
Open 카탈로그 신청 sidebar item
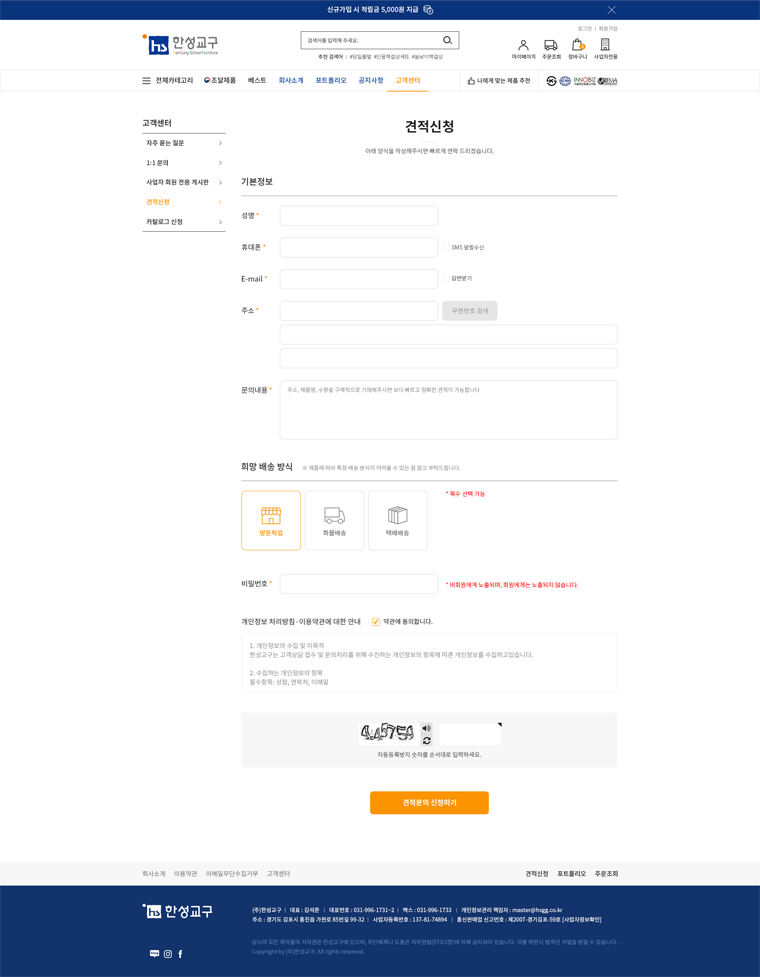point(184,222)
